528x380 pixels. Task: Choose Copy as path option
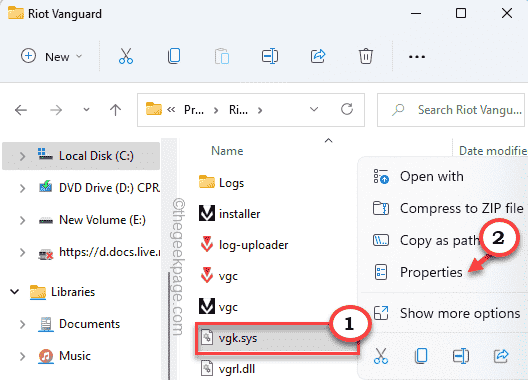(x=426, y=240)
